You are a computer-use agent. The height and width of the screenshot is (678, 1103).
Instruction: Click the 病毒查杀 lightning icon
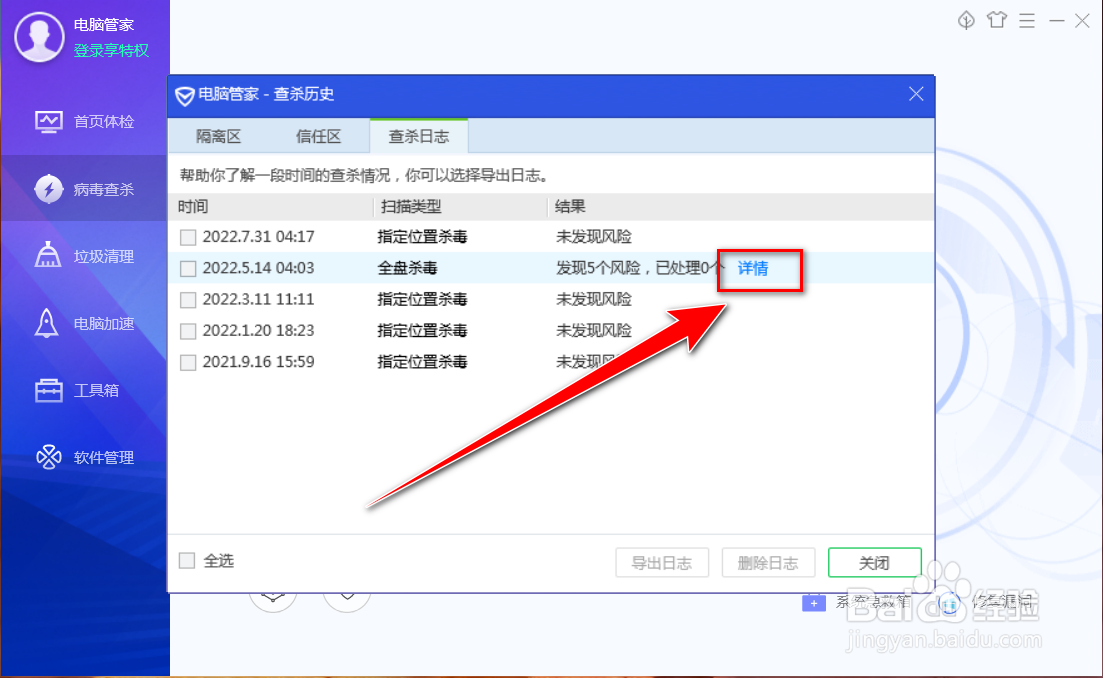49,189
